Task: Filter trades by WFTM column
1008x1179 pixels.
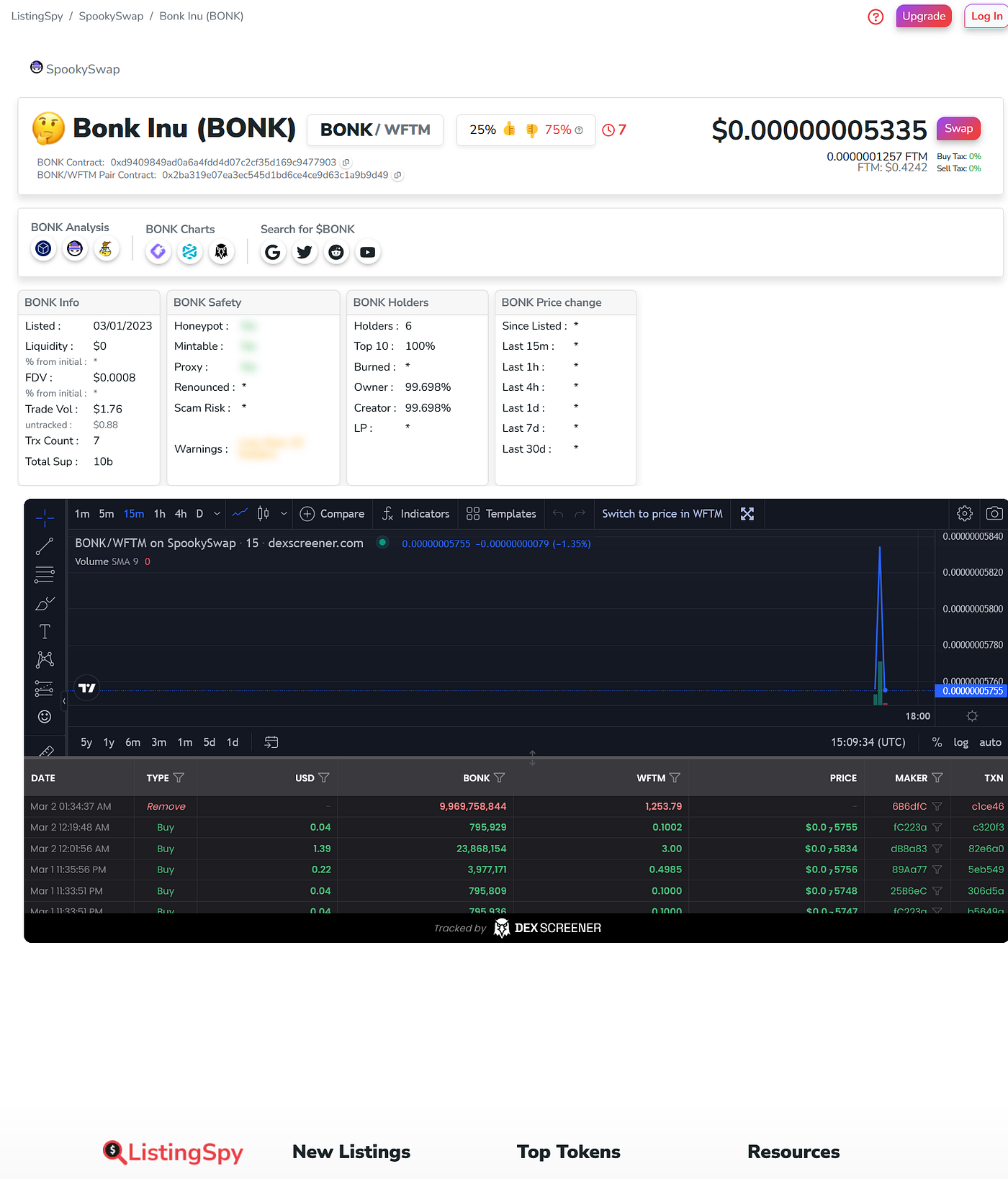Action: [675, 777]
